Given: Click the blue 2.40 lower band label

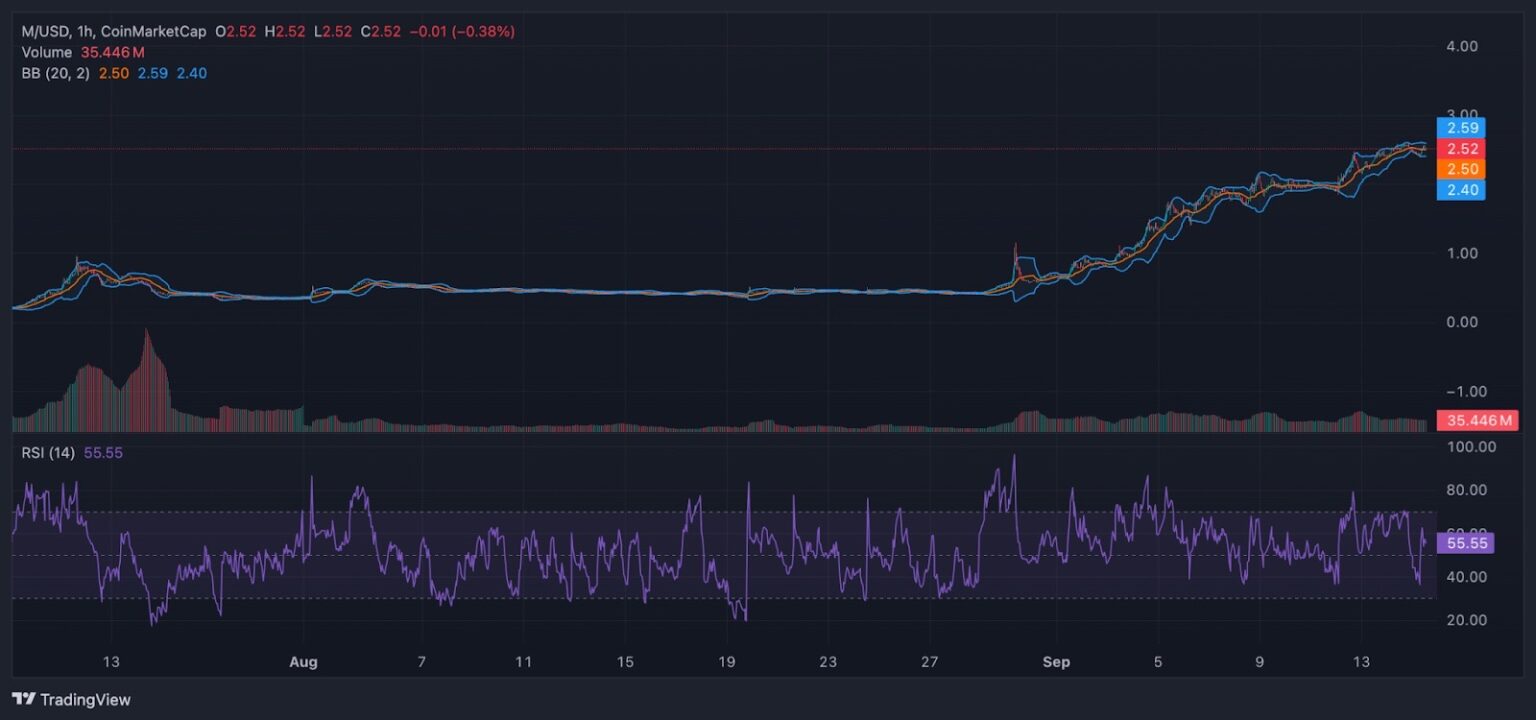Looking at the screenshot, I should 1462,190.
